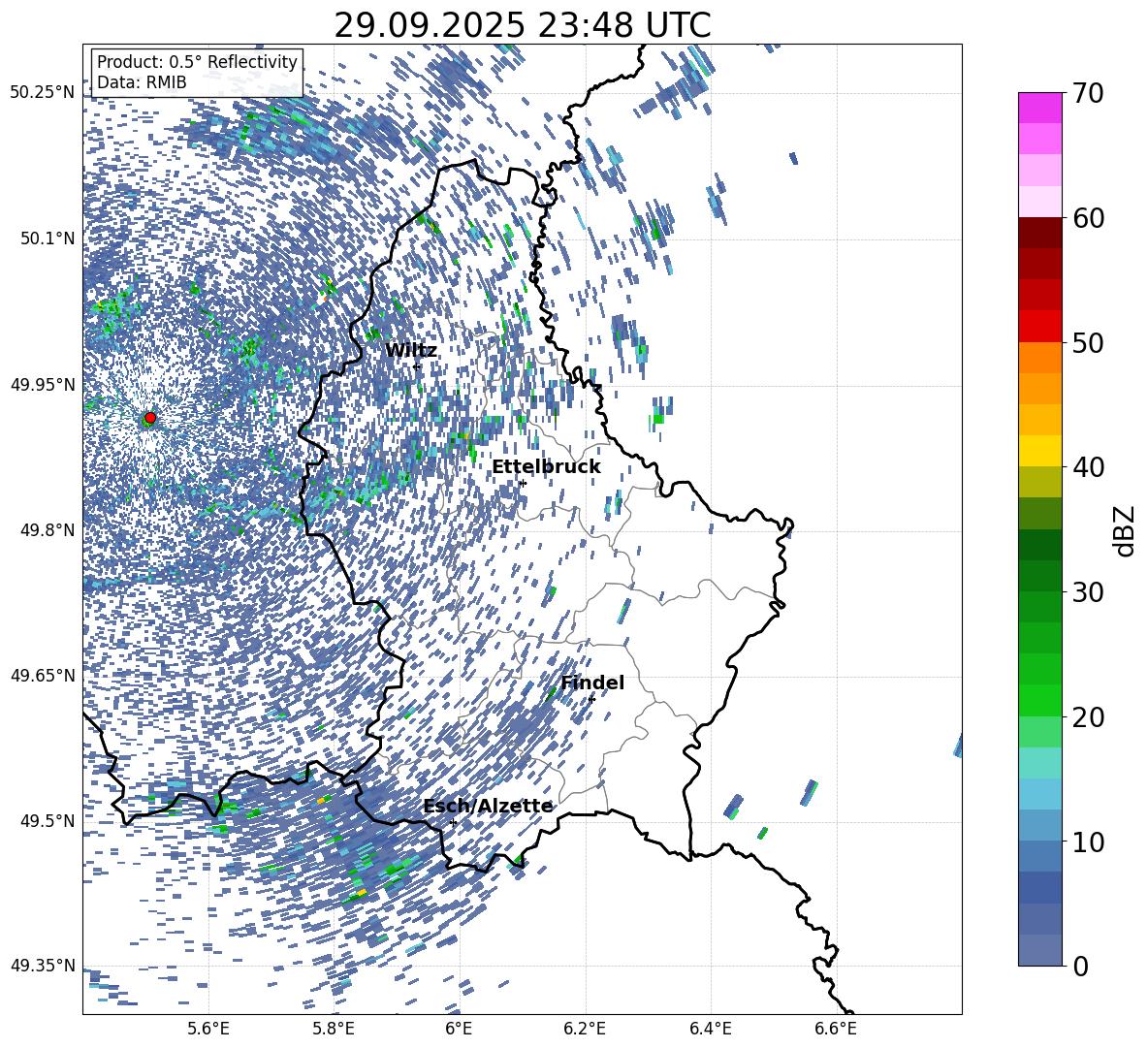Click the 6.6°E longitude label

pyautogui.click(x=836, y=1029)
